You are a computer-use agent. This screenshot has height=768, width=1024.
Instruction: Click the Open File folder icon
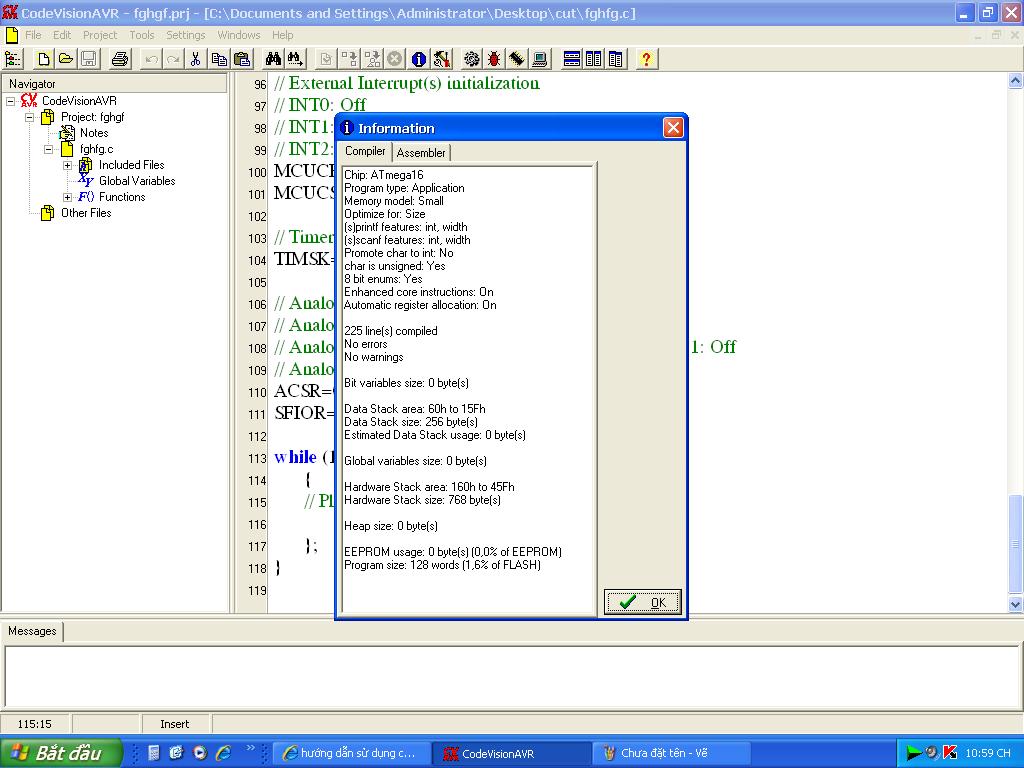(x=65, y=59)
